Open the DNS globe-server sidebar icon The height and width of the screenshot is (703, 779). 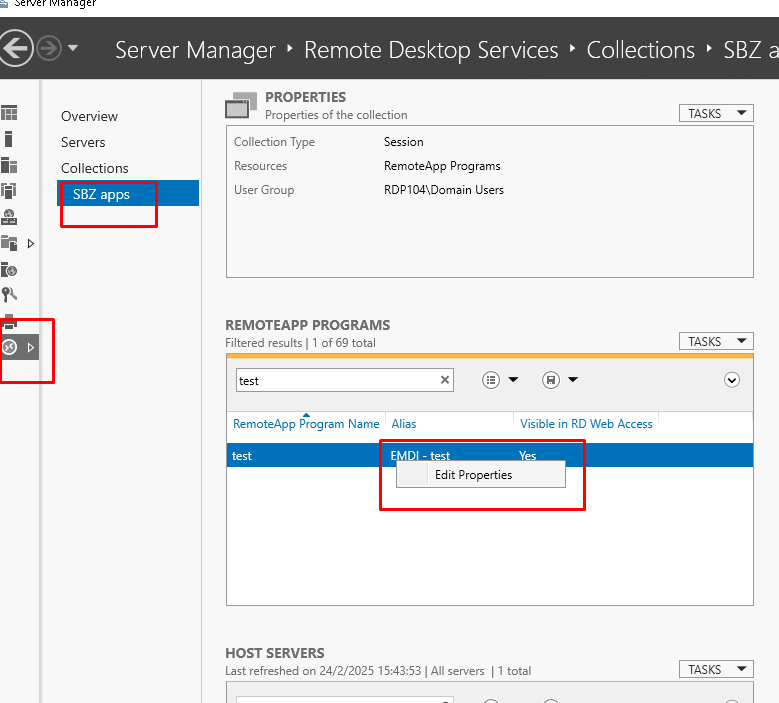pos(9,217)
